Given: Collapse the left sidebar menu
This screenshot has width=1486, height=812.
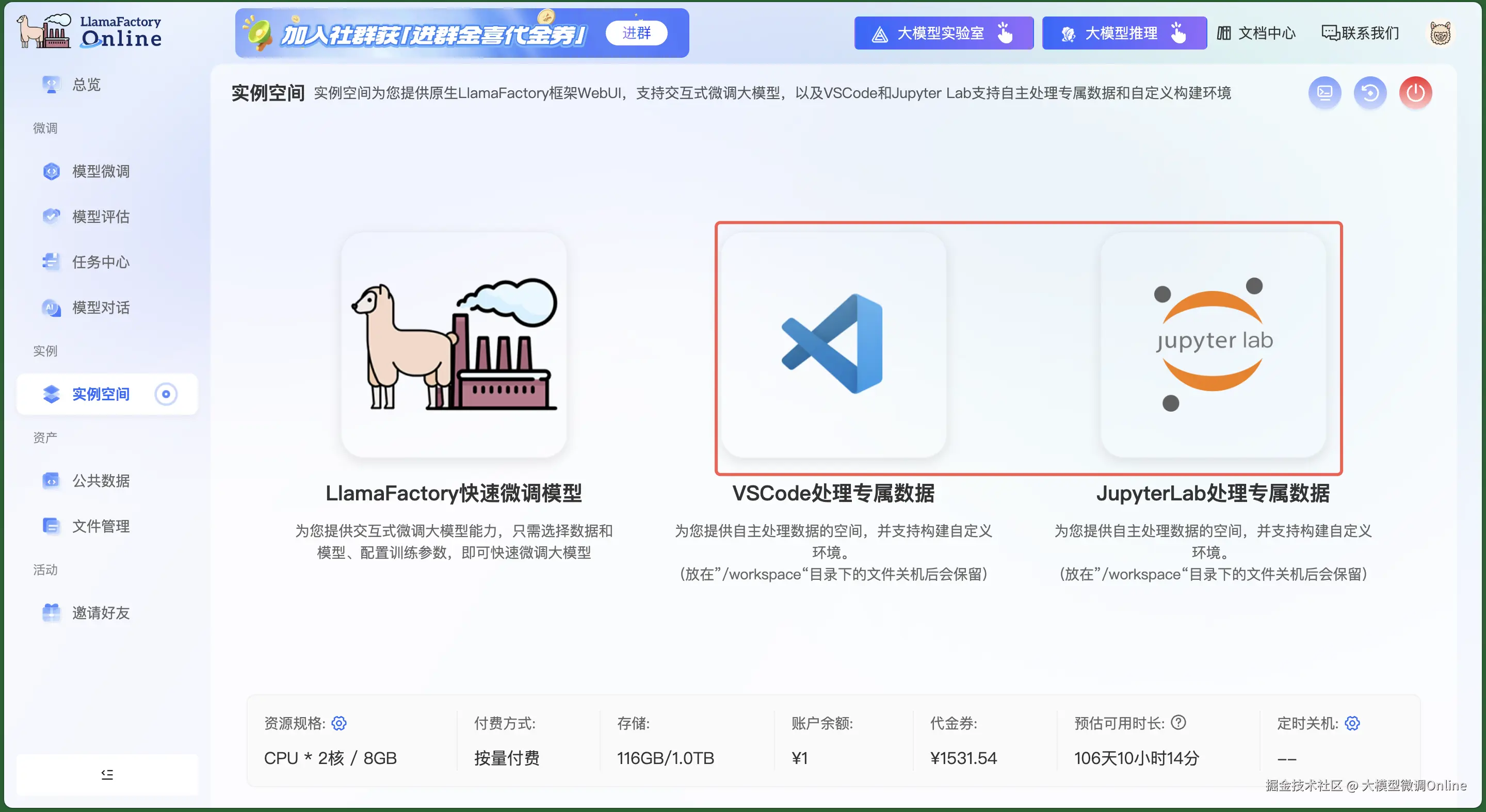Looking at the screenshot, I should (107, 774).
